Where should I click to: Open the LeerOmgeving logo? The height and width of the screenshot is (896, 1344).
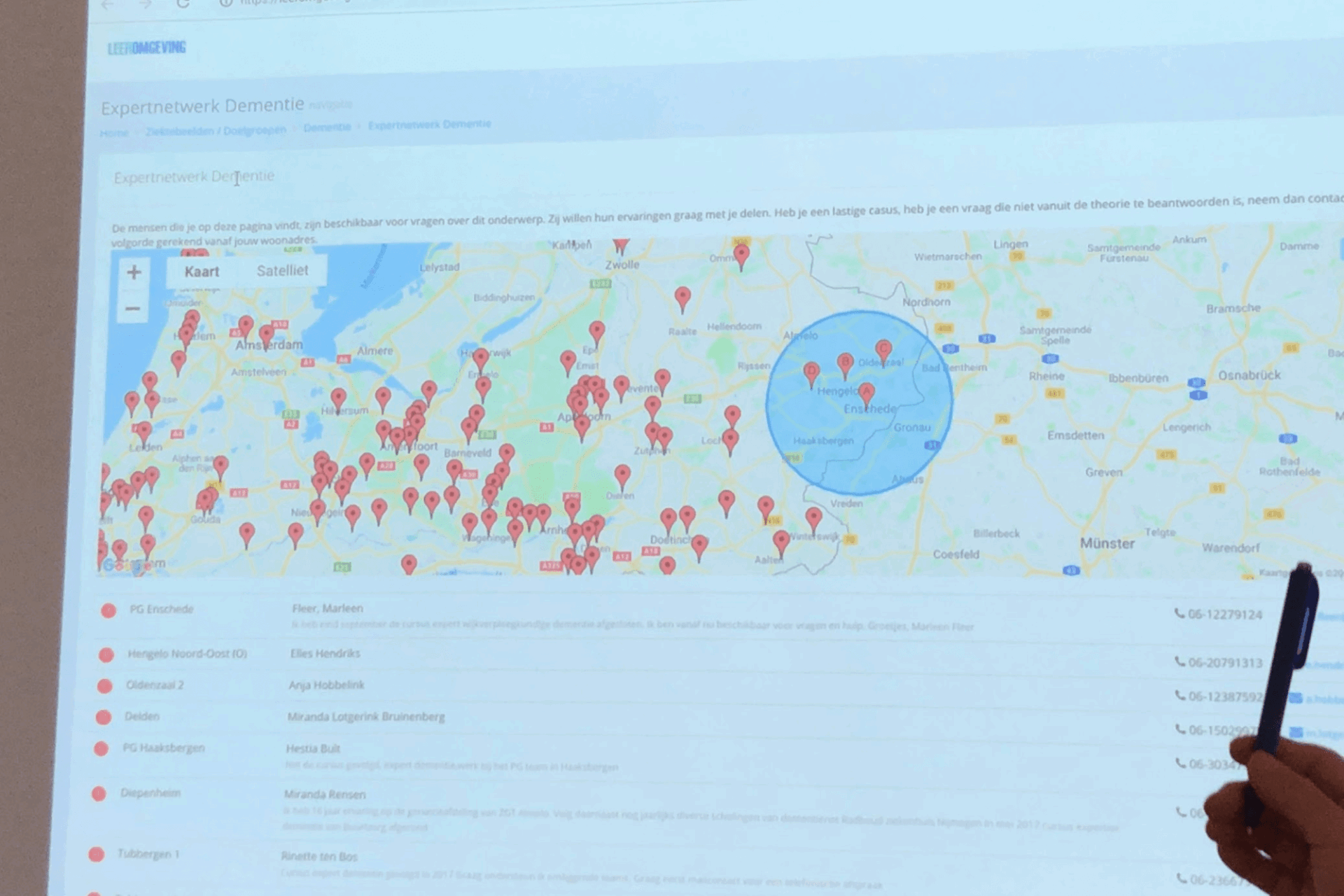[x=146, y=48]
